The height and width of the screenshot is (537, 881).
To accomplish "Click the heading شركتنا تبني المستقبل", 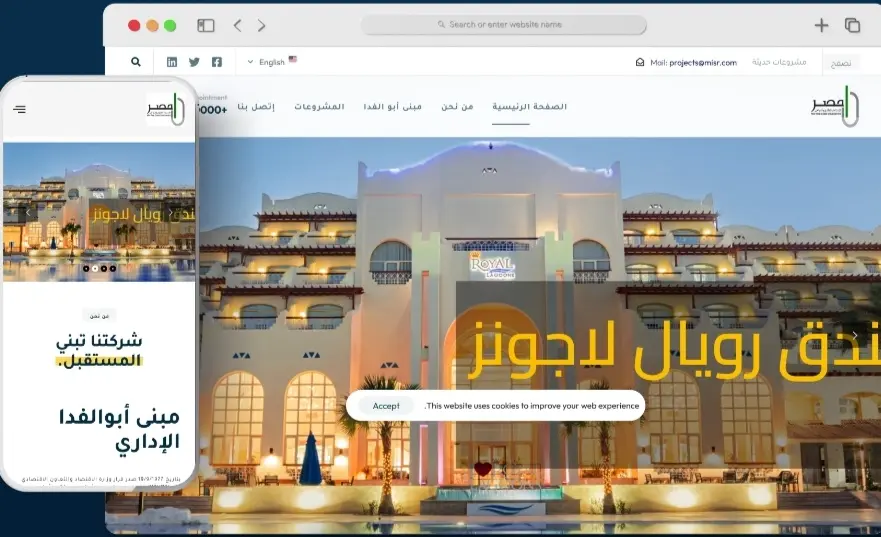I will pos(99,351).
